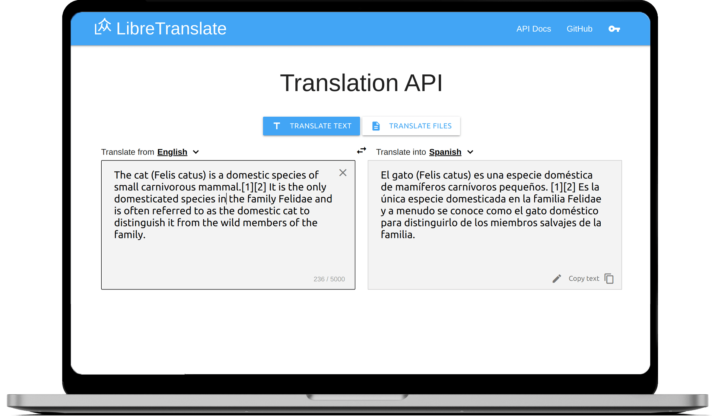Image resolution: width=715 pixels, height=417 pixels.
Task: Click the LibreTranslate logo icon
Action: coord(103,27)
